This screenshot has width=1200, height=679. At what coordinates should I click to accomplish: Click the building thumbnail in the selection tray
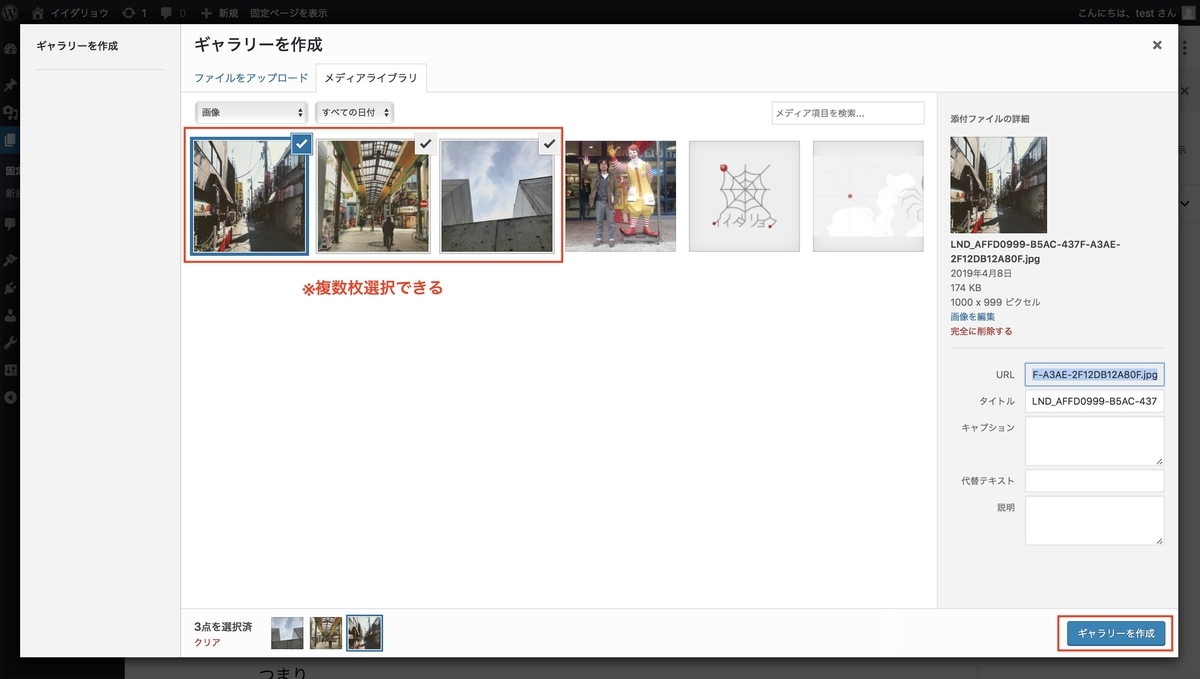287,633
